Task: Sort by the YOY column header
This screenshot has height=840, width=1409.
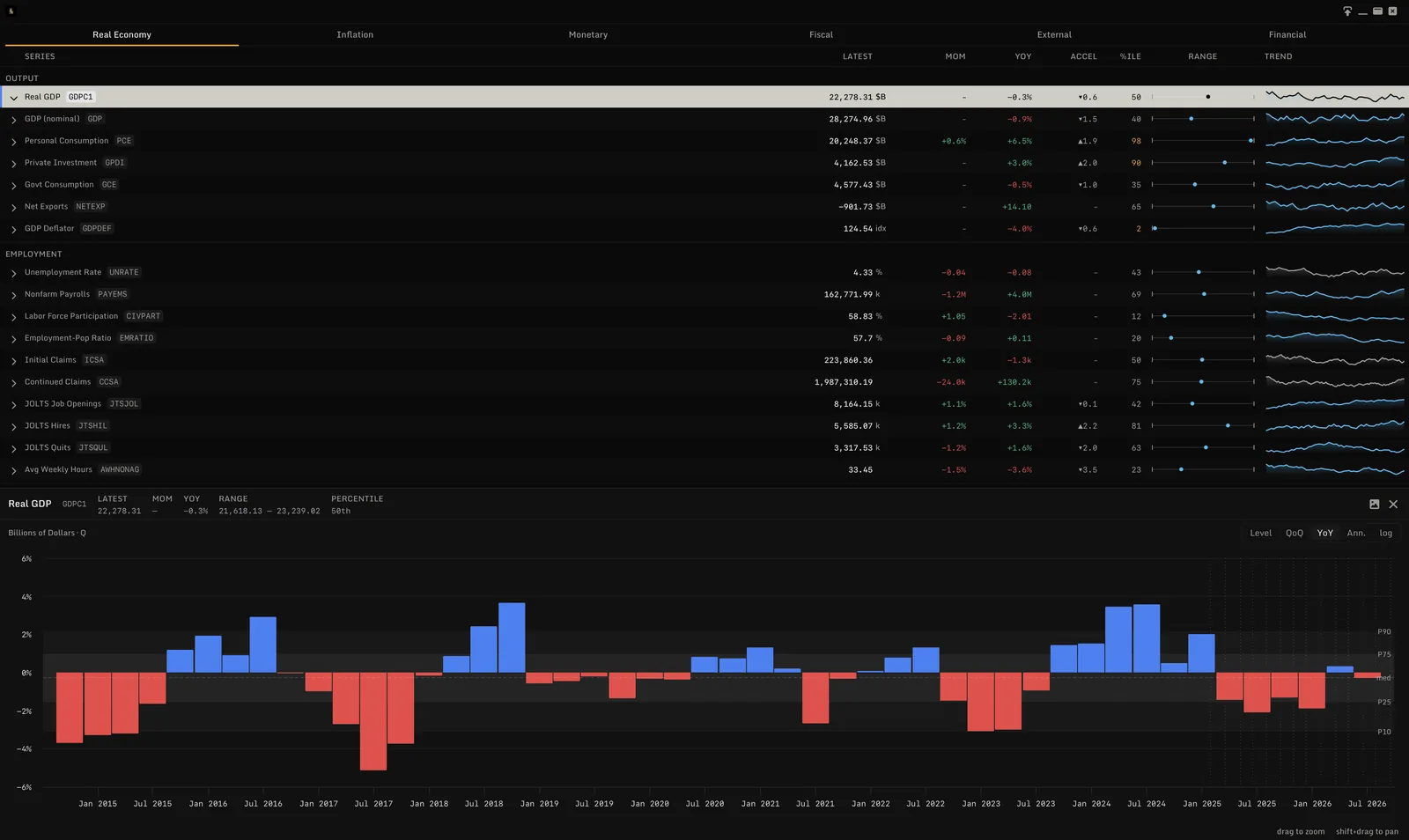Action: 1022,56
